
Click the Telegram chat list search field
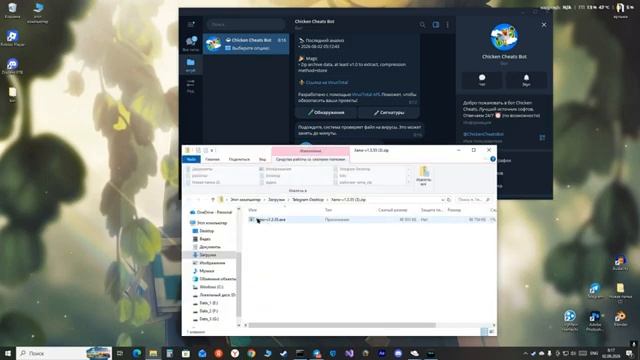tap(246, 24)
